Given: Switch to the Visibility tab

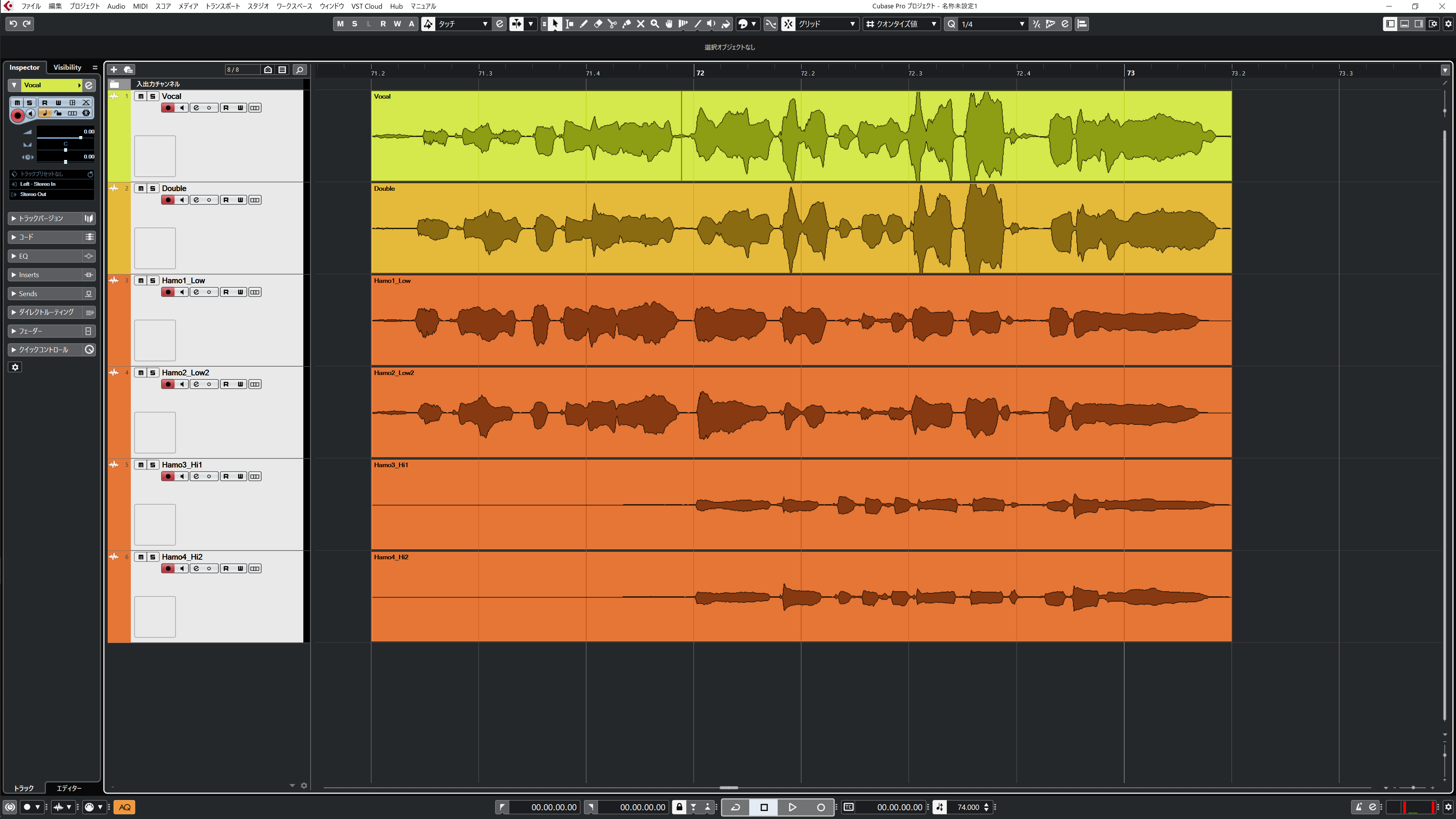Looking at the screenshot, I should point(67,67).
